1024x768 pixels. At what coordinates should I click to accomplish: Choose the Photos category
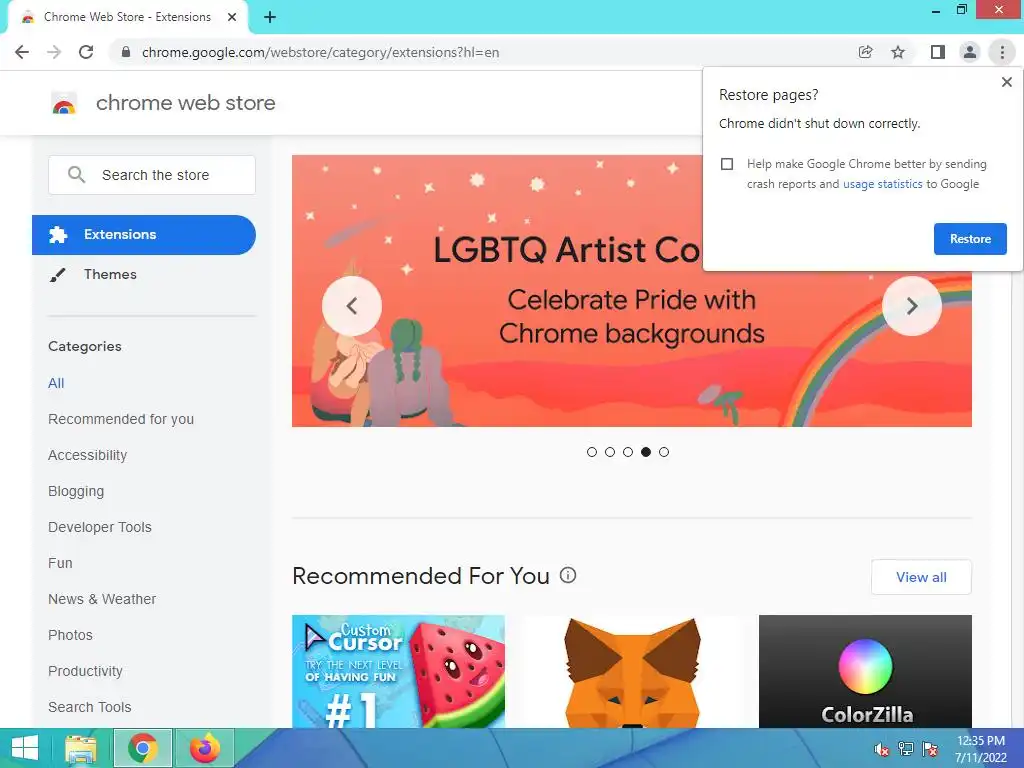pyautogui.click(x=71, y=635)
